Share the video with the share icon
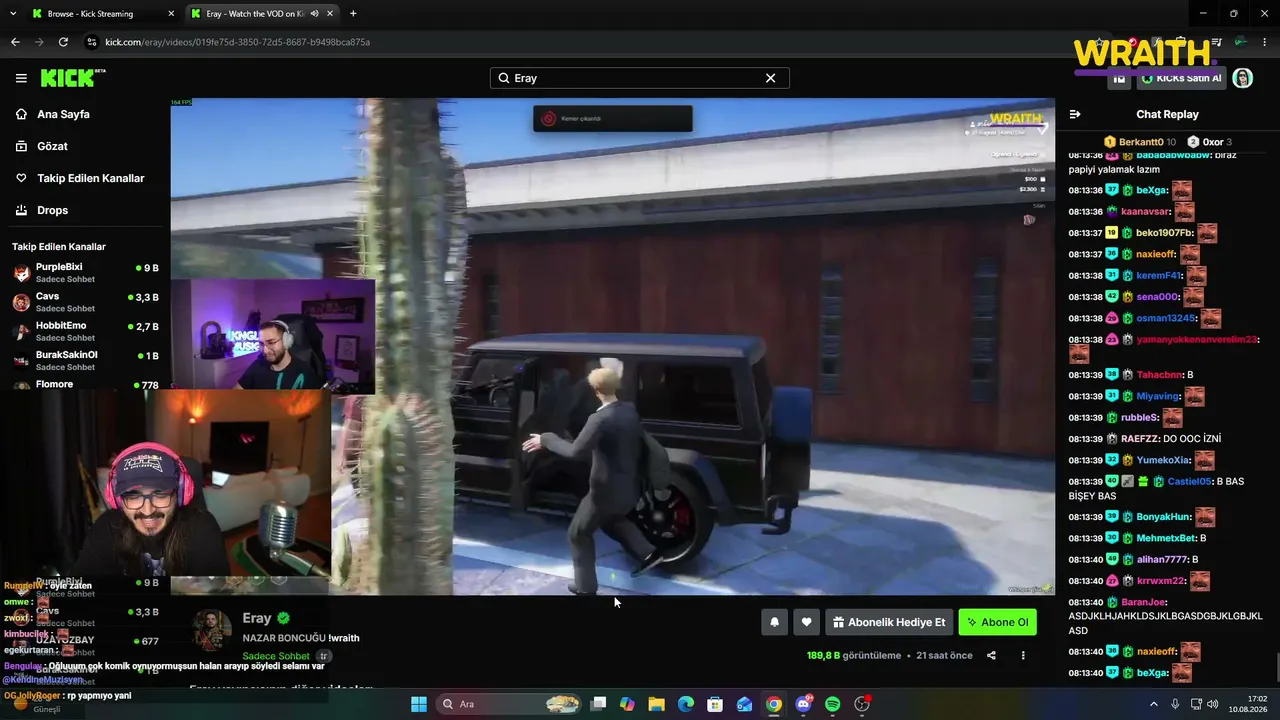Image resolution: width=1280 pixels, height=720 pixels. (991, 656)
